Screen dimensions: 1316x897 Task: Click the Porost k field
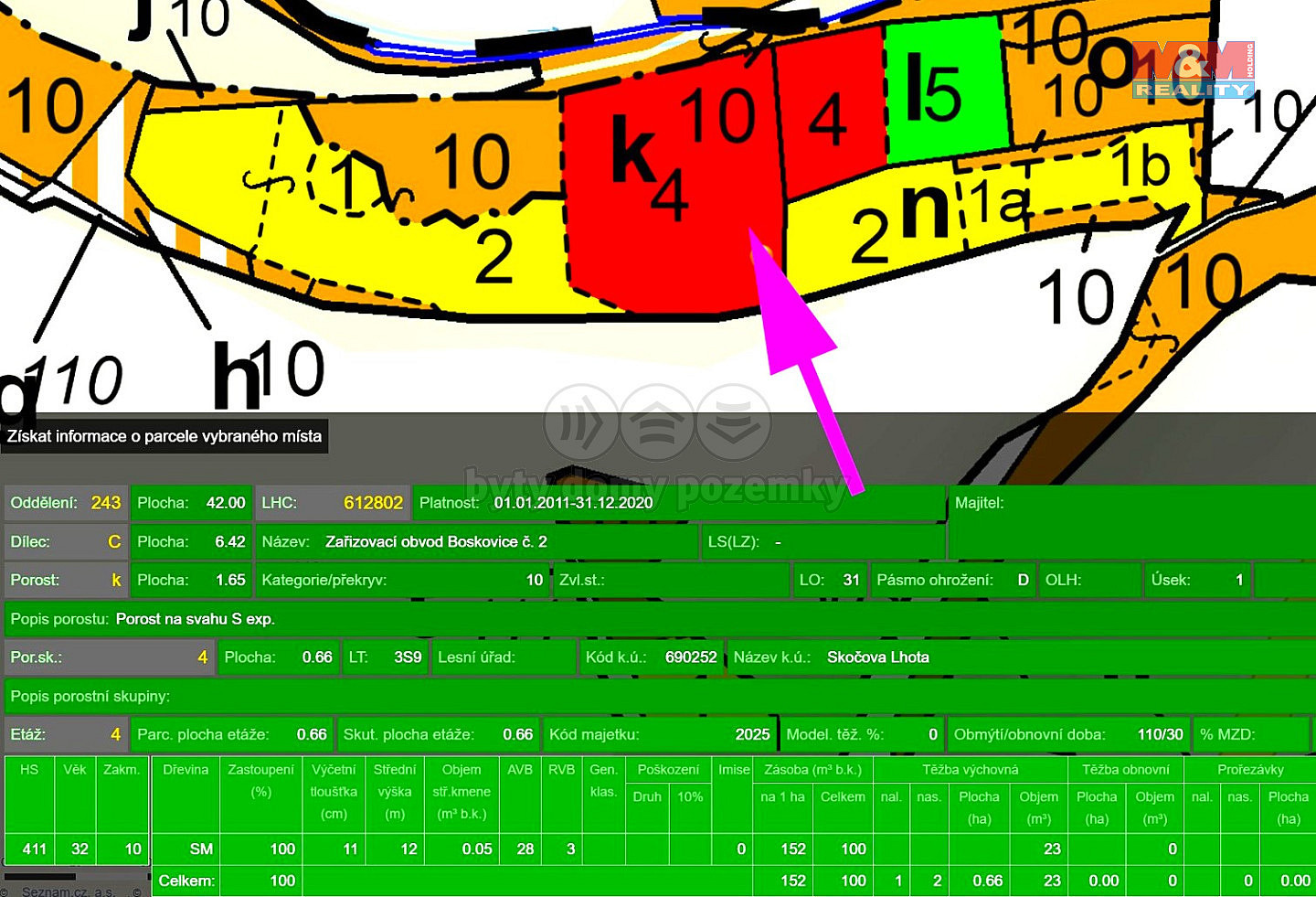click(x=66, y=580)
